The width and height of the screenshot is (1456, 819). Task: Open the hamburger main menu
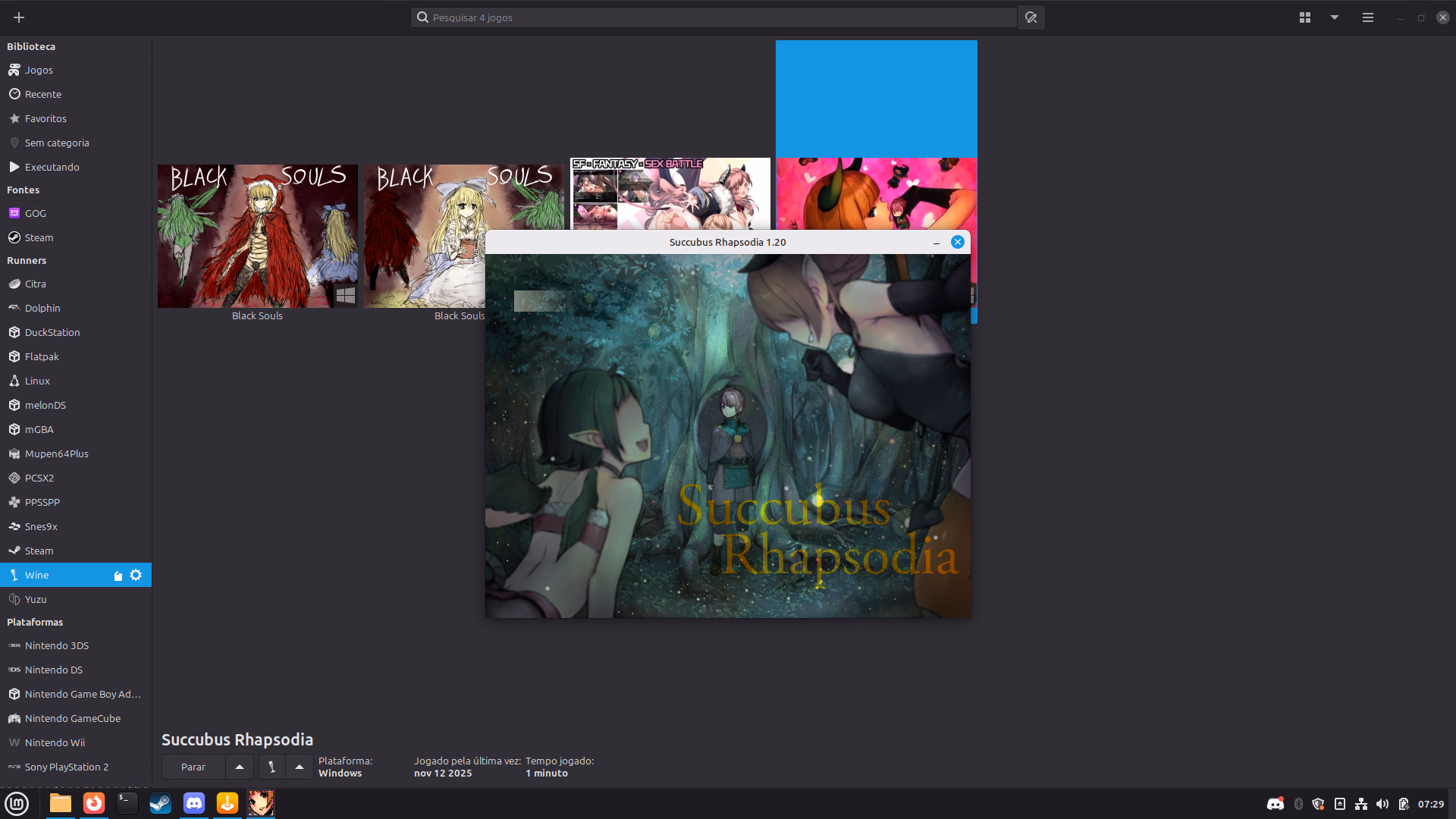1367,17
